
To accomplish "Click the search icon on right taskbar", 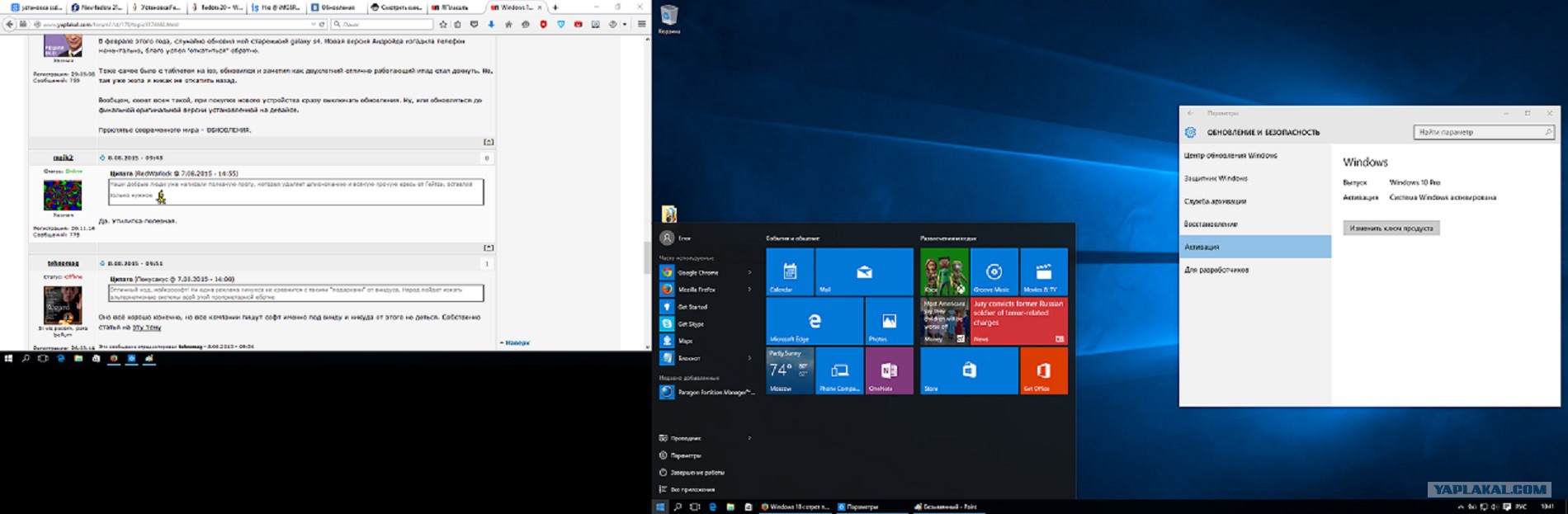I will click(x=678, y=507).
